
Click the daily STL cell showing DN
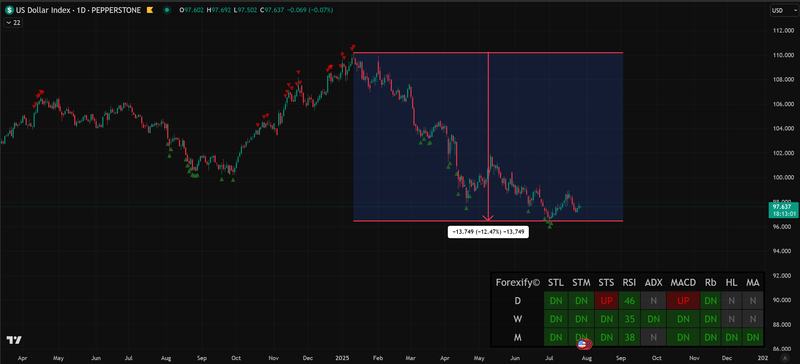(x=556, y=301)
